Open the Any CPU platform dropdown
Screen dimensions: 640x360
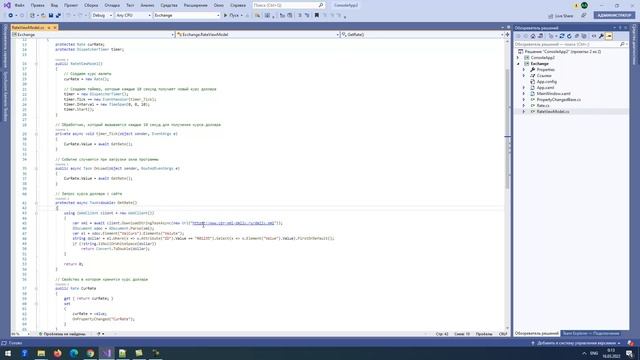[133, 16]
